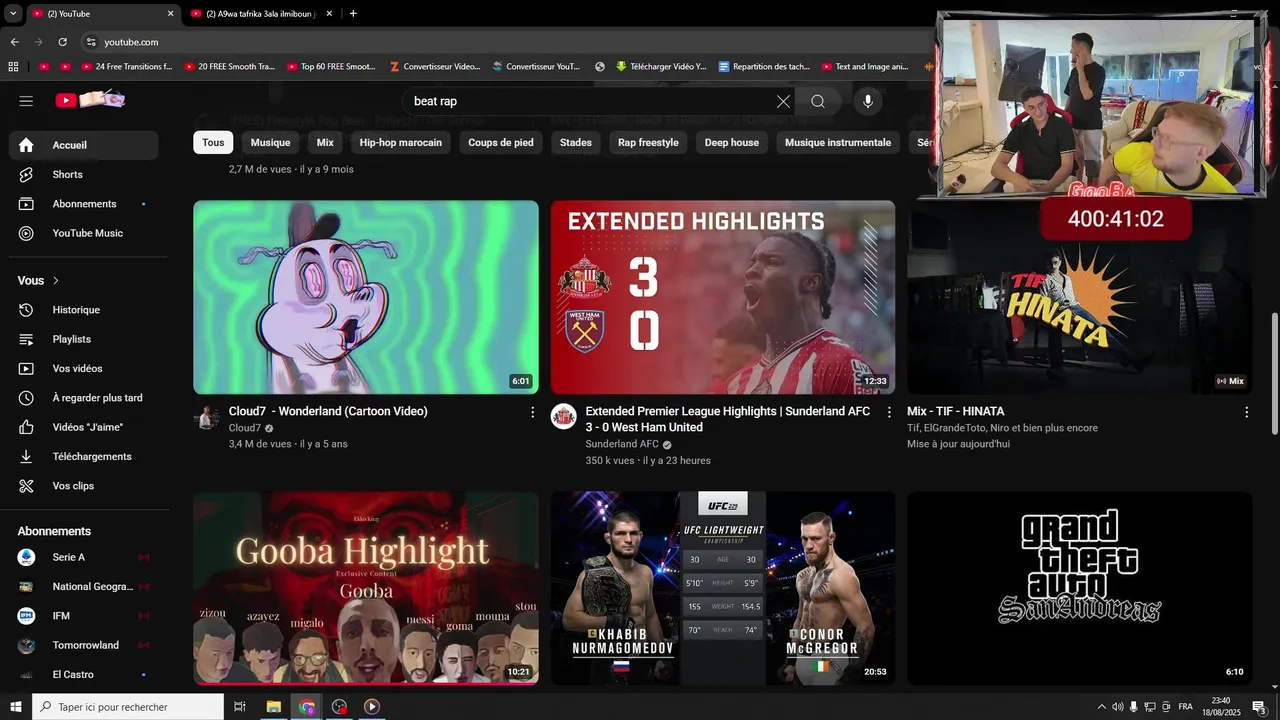Open Extended Premier League Highlights title
This screenshot has width=1280, height=720.
727,419
